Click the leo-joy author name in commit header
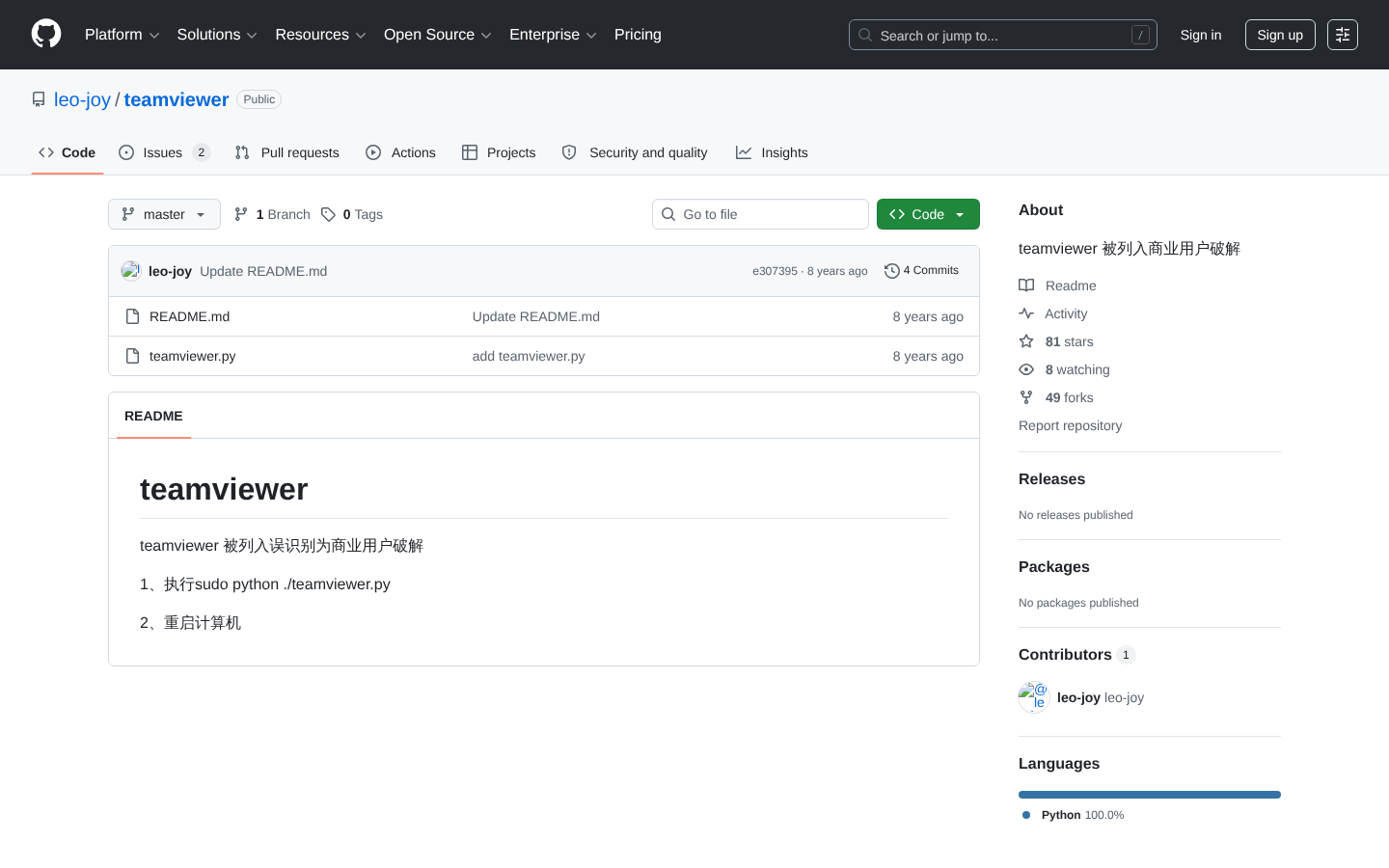 click(170, 271)
